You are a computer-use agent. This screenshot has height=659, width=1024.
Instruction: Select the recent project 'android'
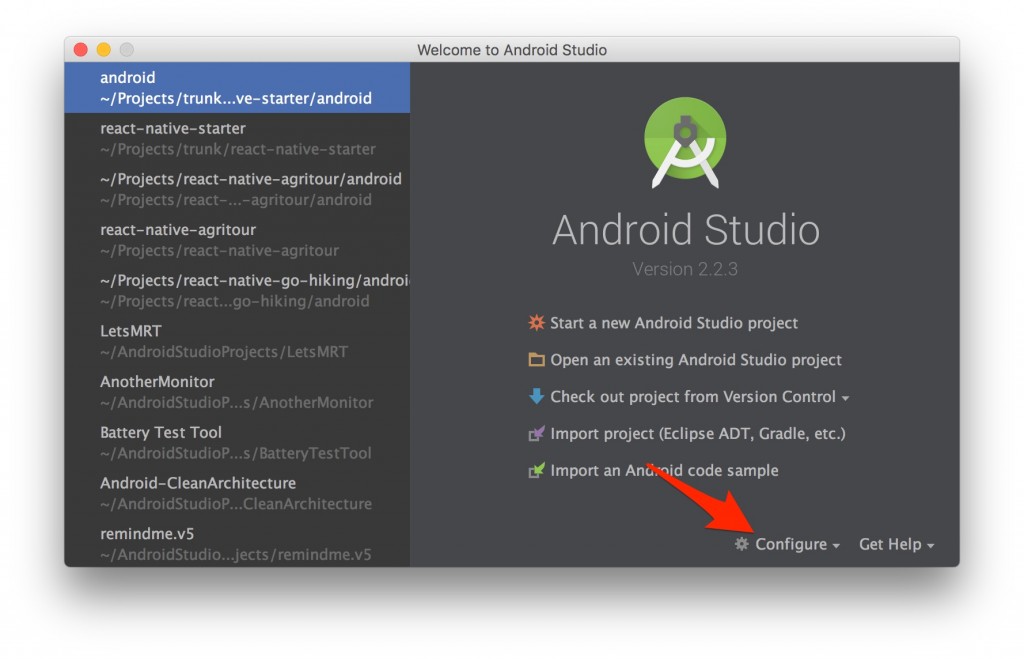237,88
